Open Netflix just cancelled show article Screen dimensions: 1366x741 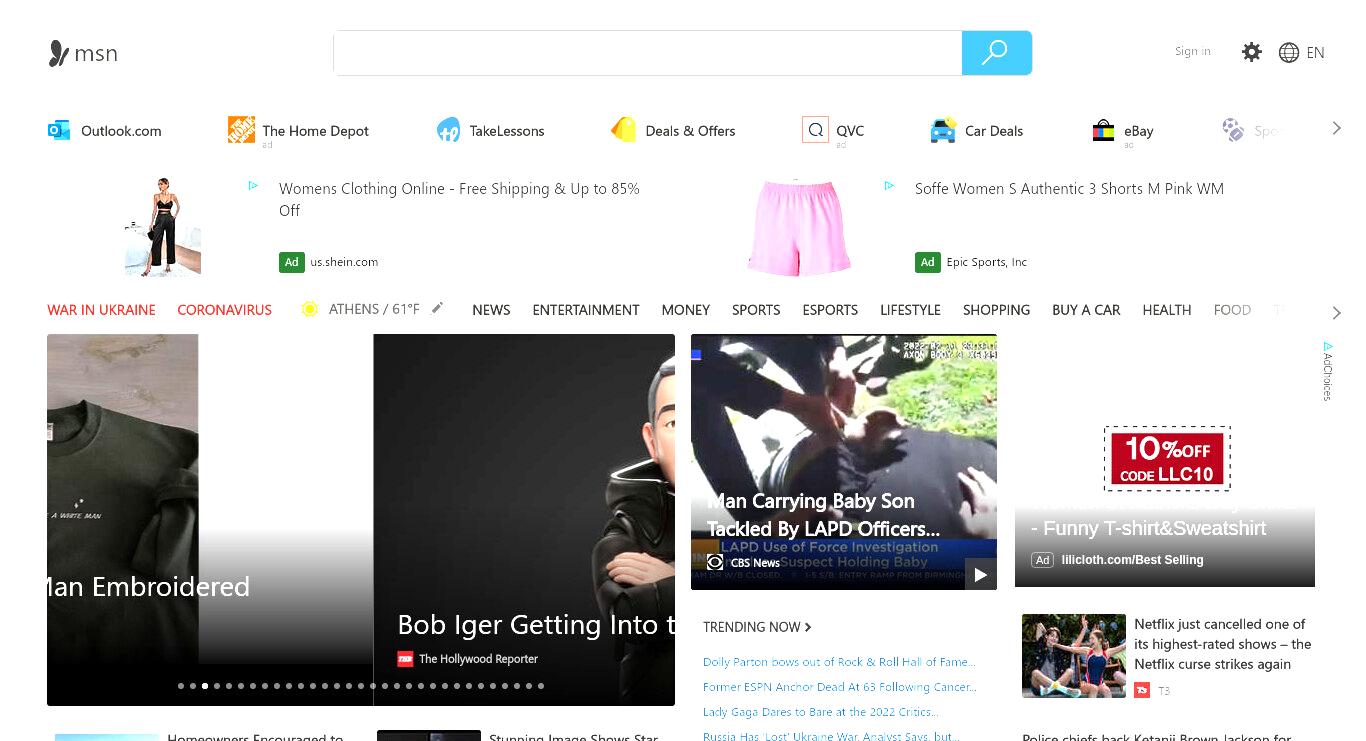[1222, 644]
